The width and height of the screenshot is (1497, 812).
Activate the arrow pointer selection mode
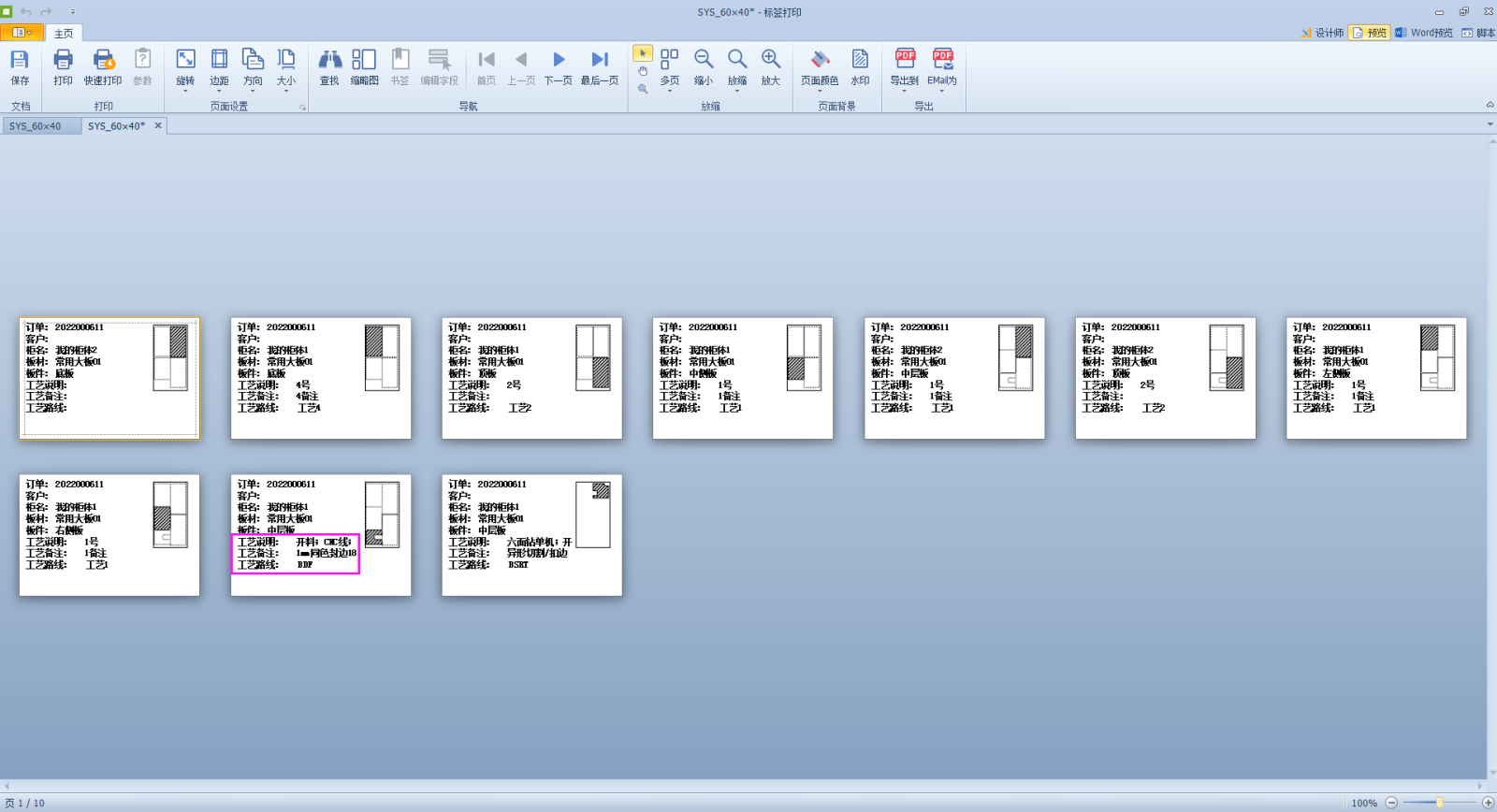(643, 53)
